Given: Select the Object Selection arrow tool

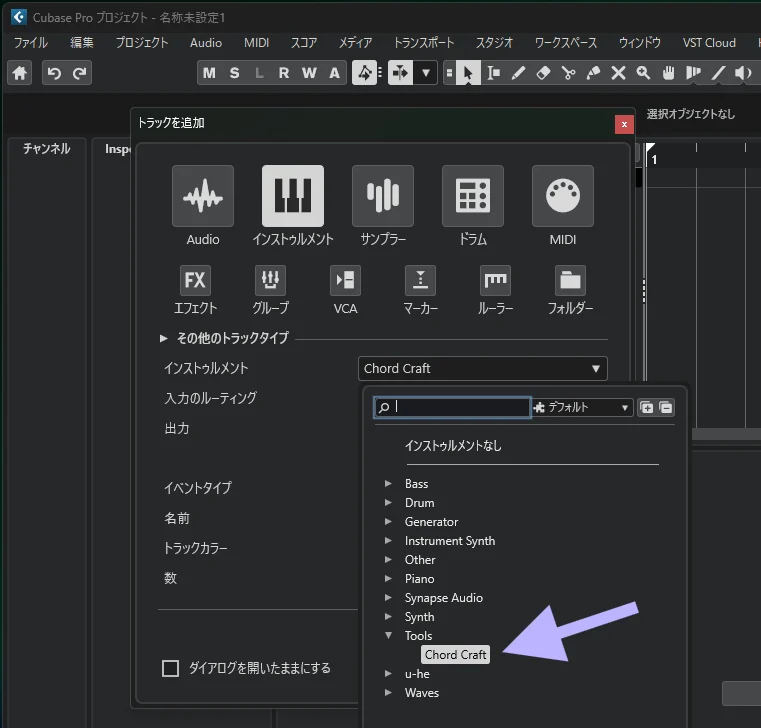Looking at the screenshot, I should click(x=468, y=73).
